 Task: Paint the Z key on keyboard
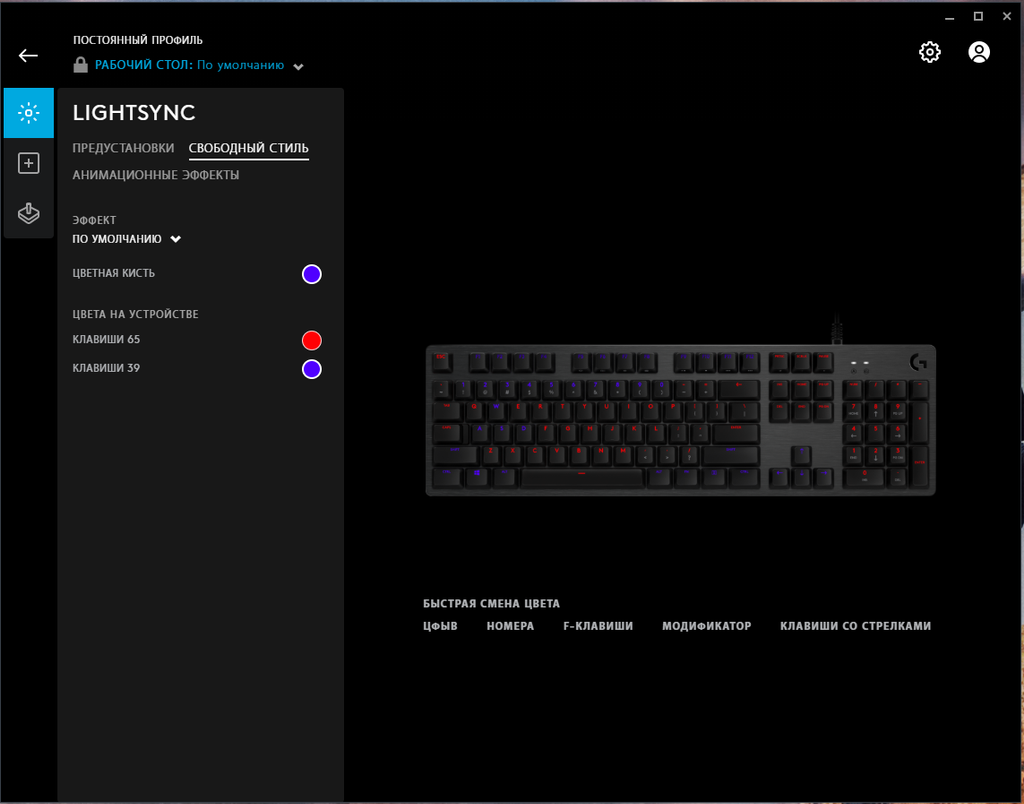click(x=492, y=457)
